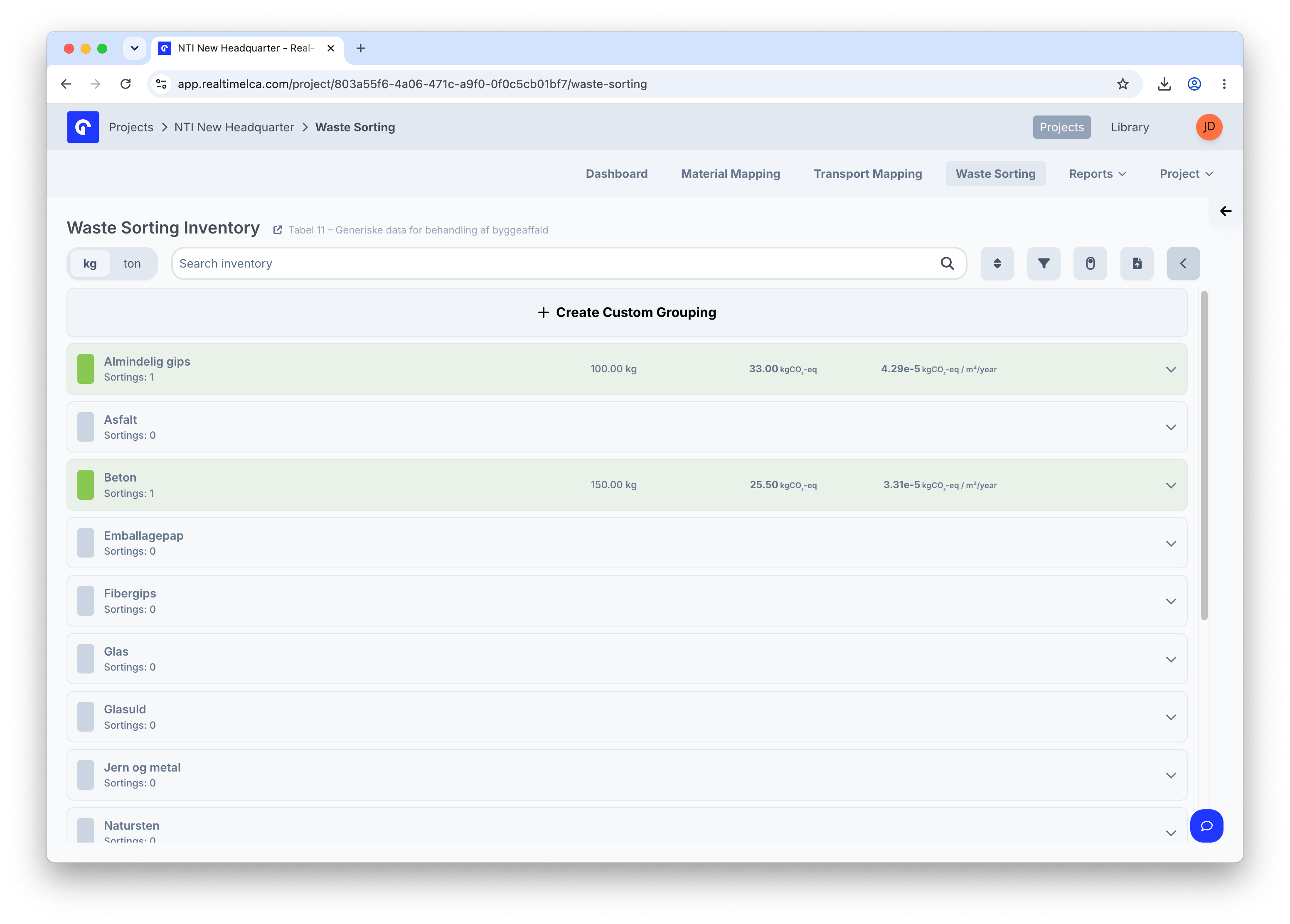Open Tabel 11 generiske data link
This screenshot has height=924, width=1290.
tap(418, 230)
